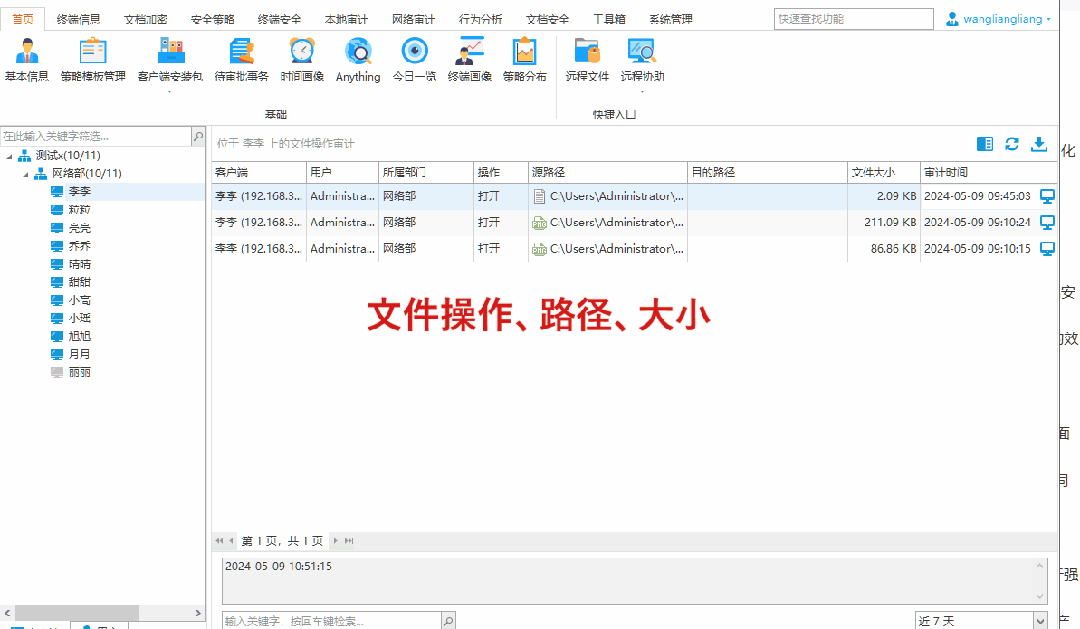Viewport: 1080px width, 629px height.
Task: Click the tree scrollbar left arrow
Action: click(x=7, y=612)
